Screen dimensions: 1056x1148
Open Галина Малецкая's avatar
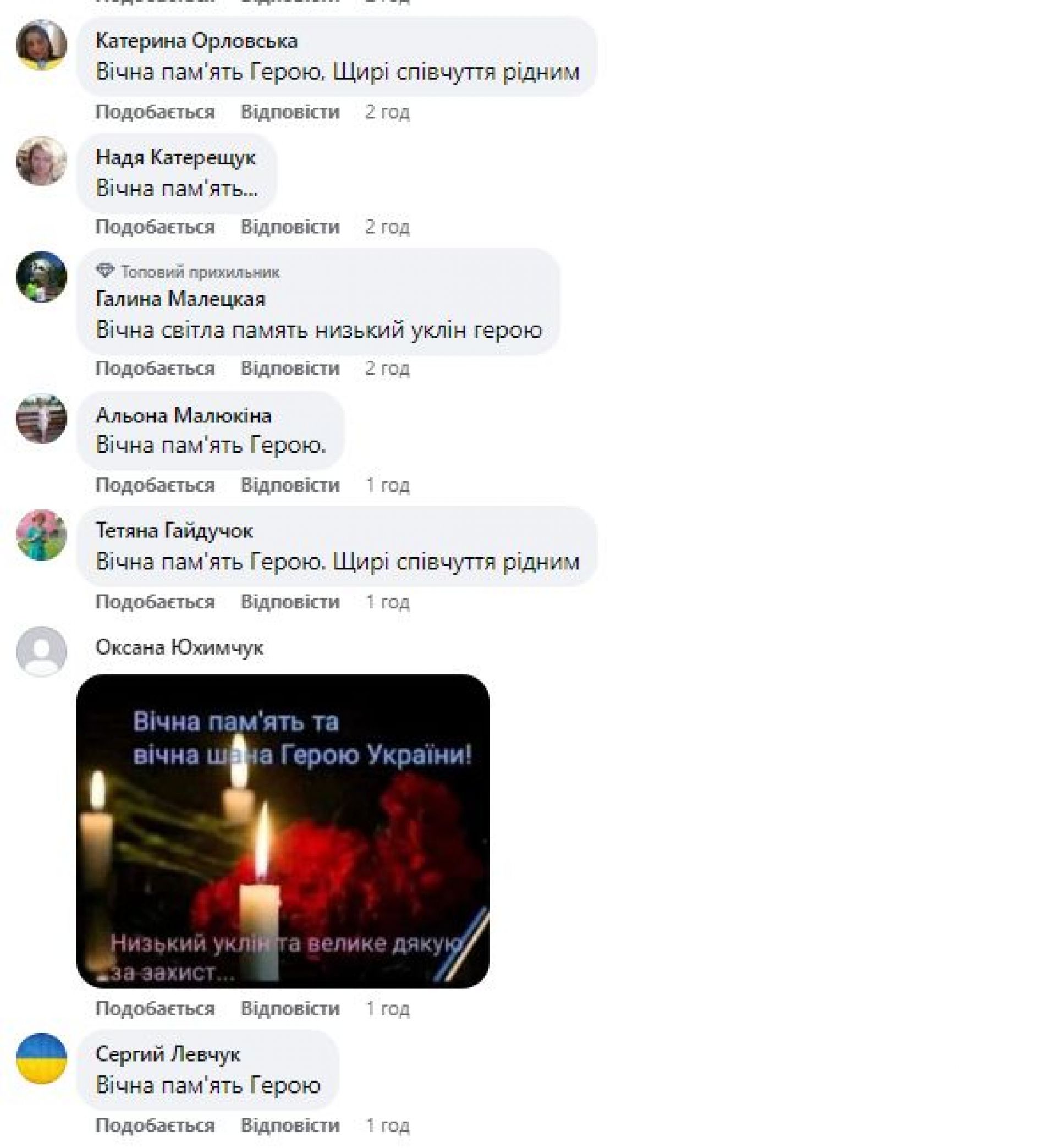(41, 277)
